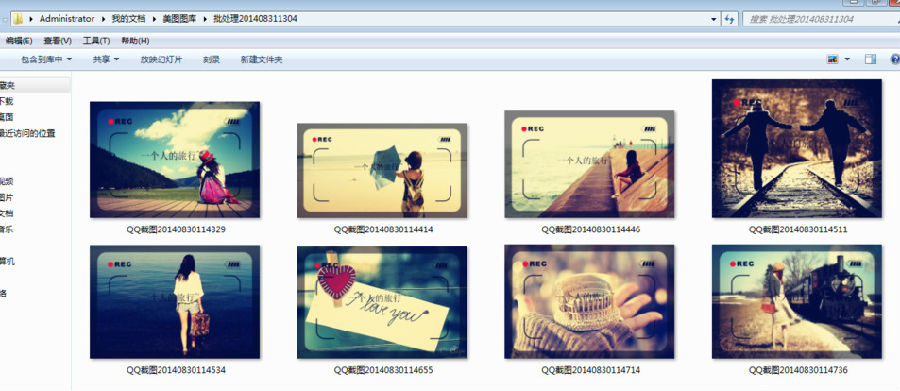Open help with the question mark icon

895,59
